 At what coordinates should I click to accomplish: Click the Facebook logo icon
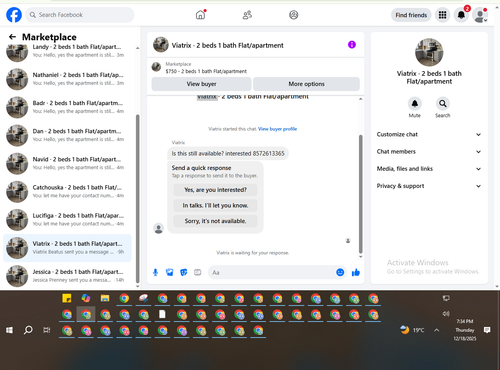(x=14, y=15)
